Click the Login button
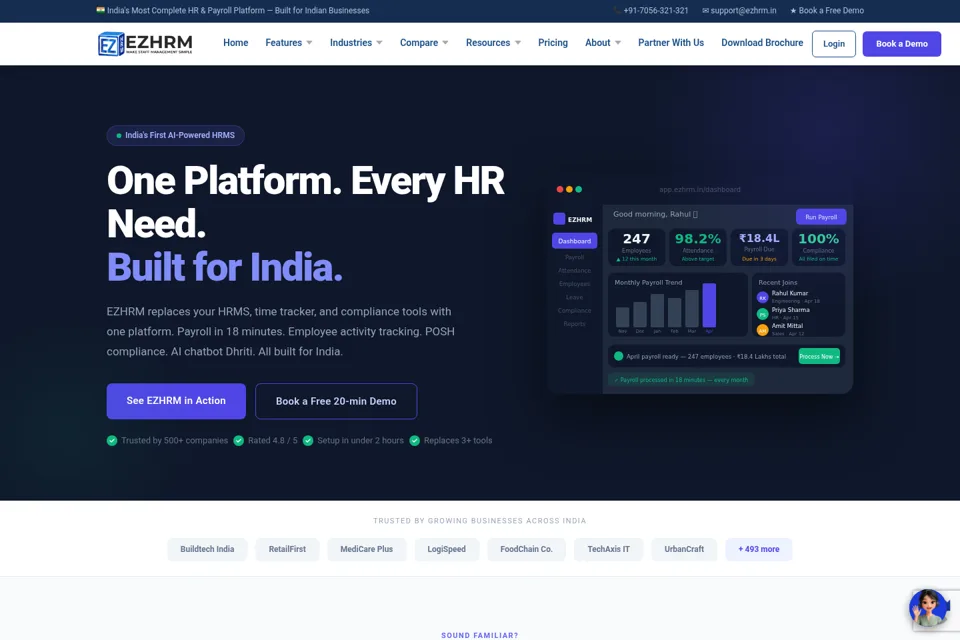This screenshot has width=960, height=640. click(x=834, y=44)
